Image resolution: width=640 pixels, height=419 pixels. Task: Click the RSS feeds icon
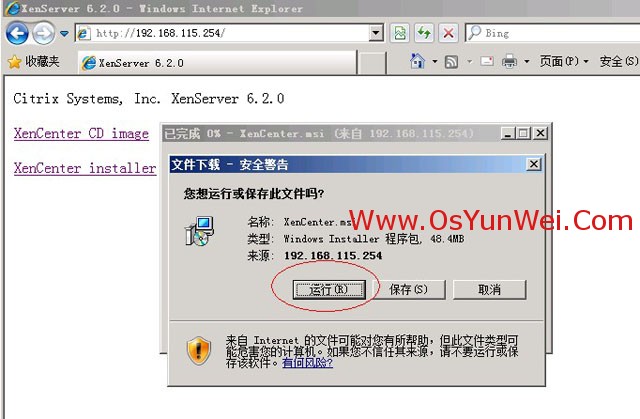pyautogui.click(x=452, y=62)
